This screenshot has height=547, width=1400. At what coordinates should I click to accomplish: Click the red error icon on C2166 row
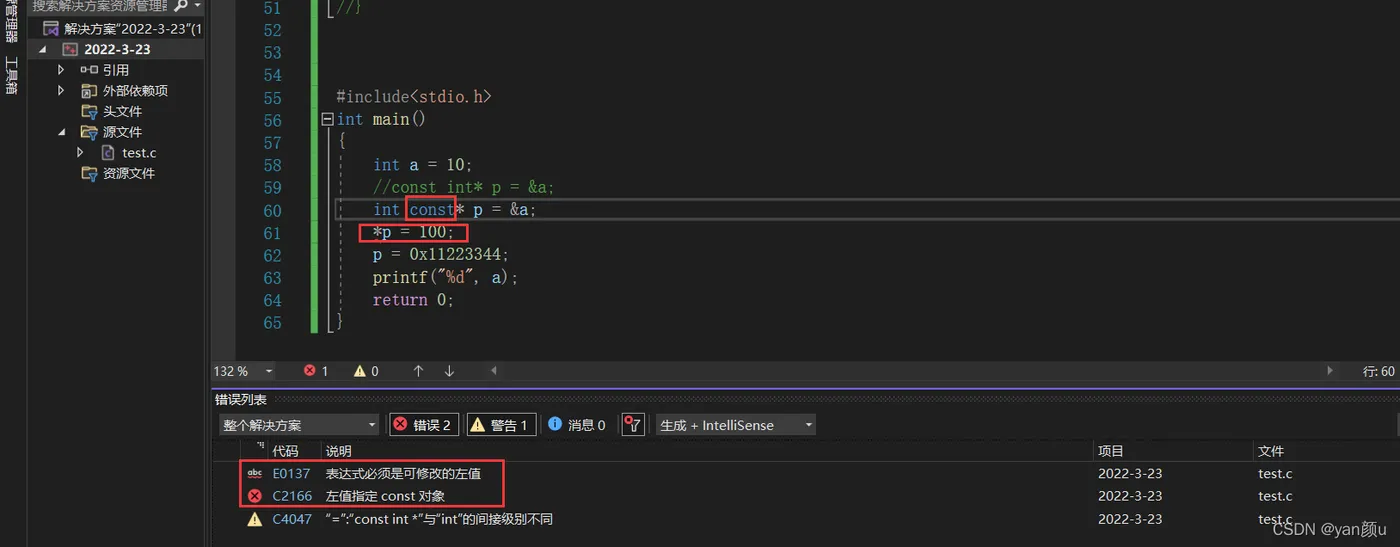pyautogui.click(x=255, y=496)
